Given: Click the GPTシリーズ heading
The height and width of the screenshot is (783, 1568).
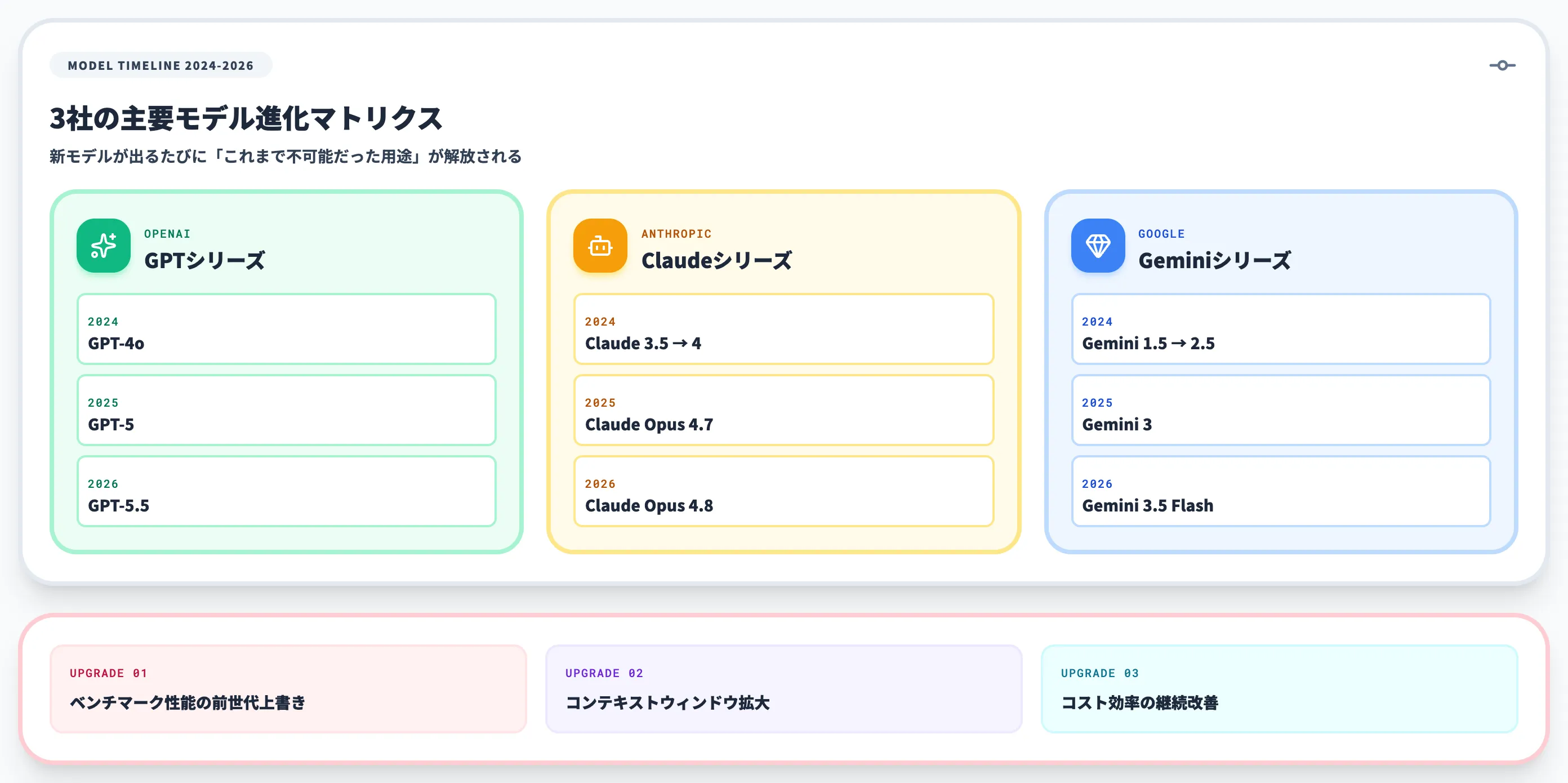Looking at the screenshot, I should (x=204, y=261).
